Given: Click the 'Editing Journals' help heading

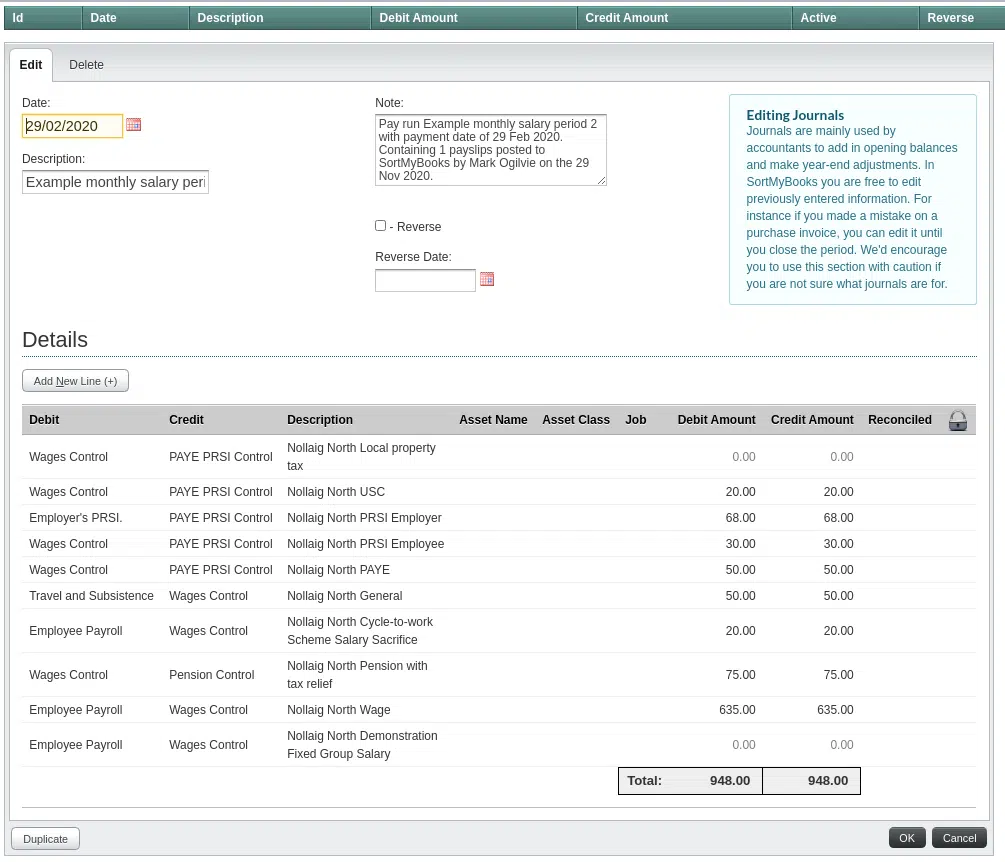Looking at the screenshot, I should 795,115.
